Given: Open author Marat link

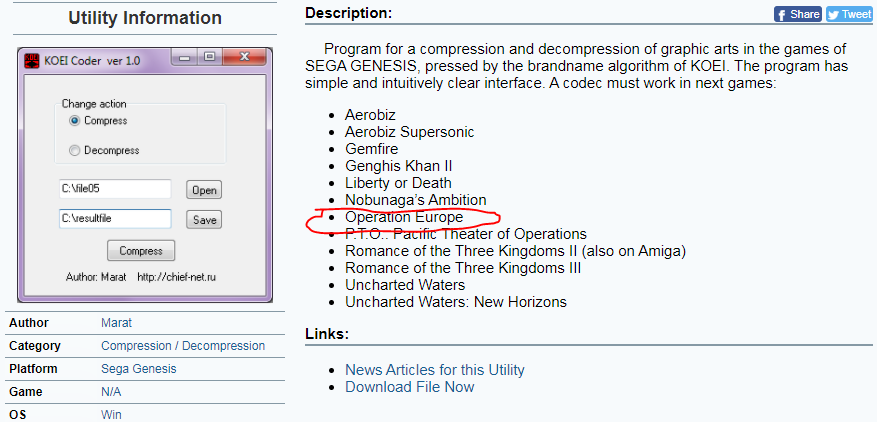Looking at the screenshot, I should (x=116, y=323).
